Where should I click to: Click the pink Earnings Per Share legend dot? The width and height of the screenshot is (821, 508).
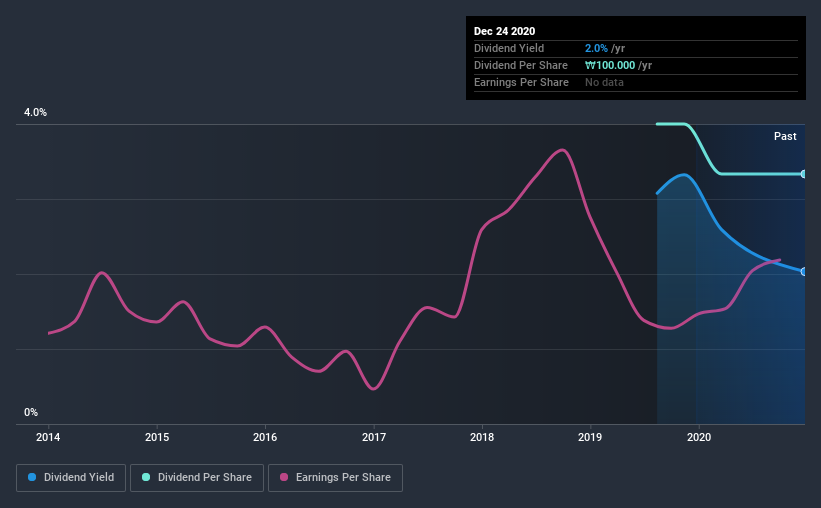coord(284,477)
